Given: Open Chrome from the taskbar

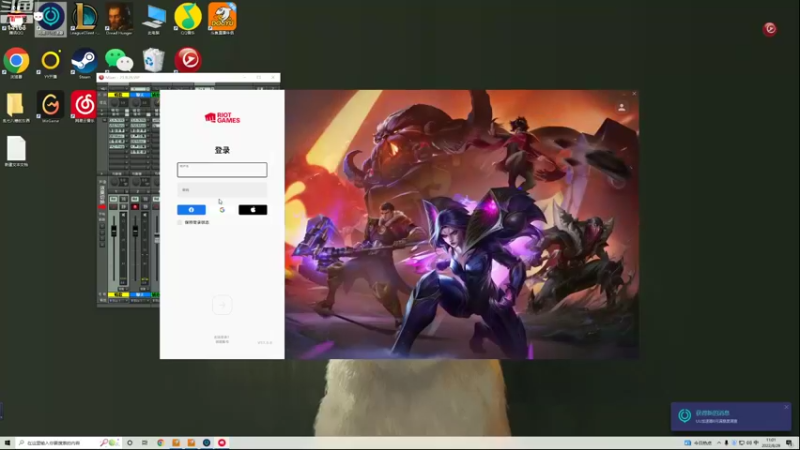Looking at the screenshot, I should pyautogui.click(x=161, y=443).
